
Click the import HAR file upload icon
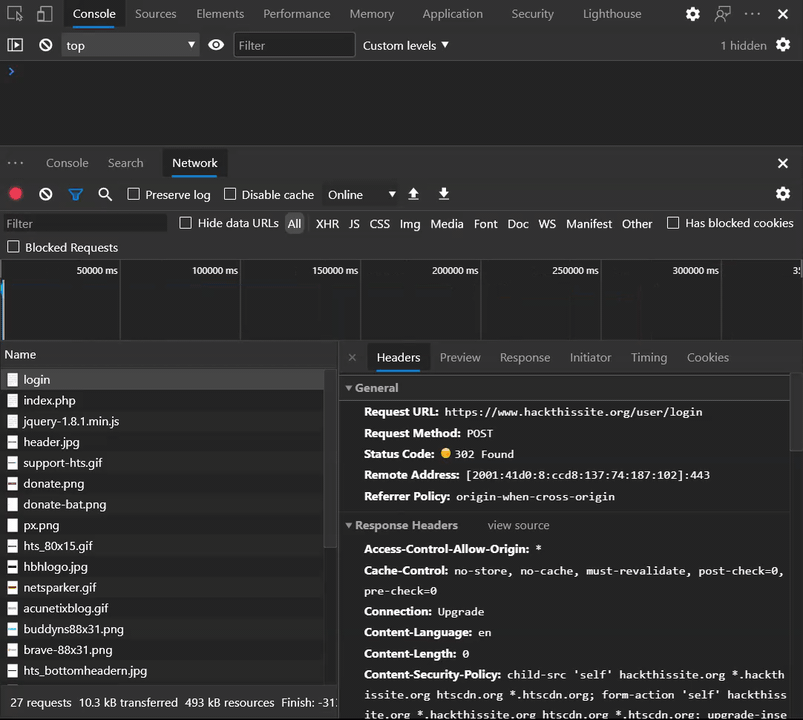point(413,194)
